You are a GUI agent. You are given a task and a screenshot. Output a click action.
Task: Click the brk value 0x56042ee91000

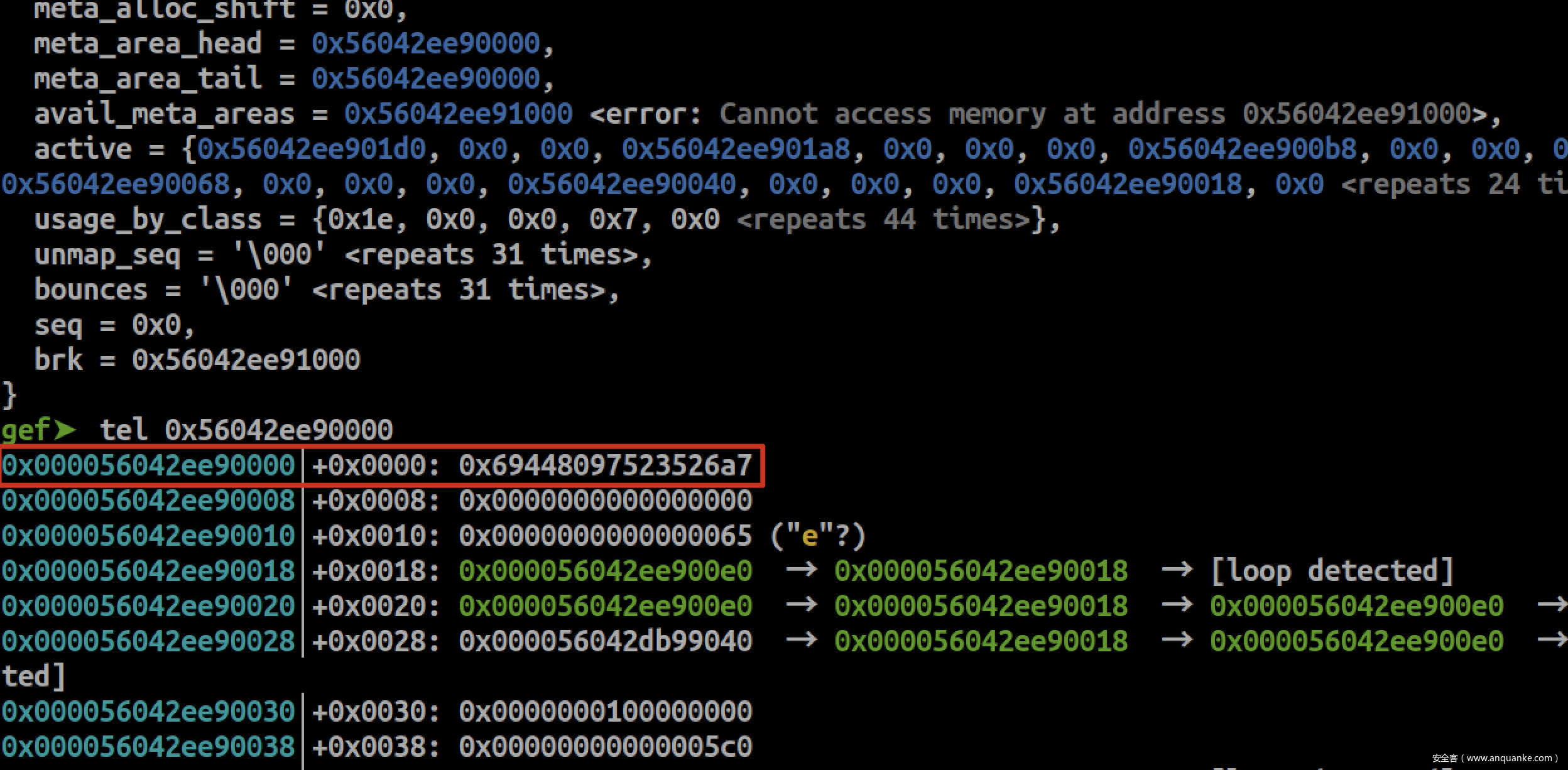[x=246, y=361]
